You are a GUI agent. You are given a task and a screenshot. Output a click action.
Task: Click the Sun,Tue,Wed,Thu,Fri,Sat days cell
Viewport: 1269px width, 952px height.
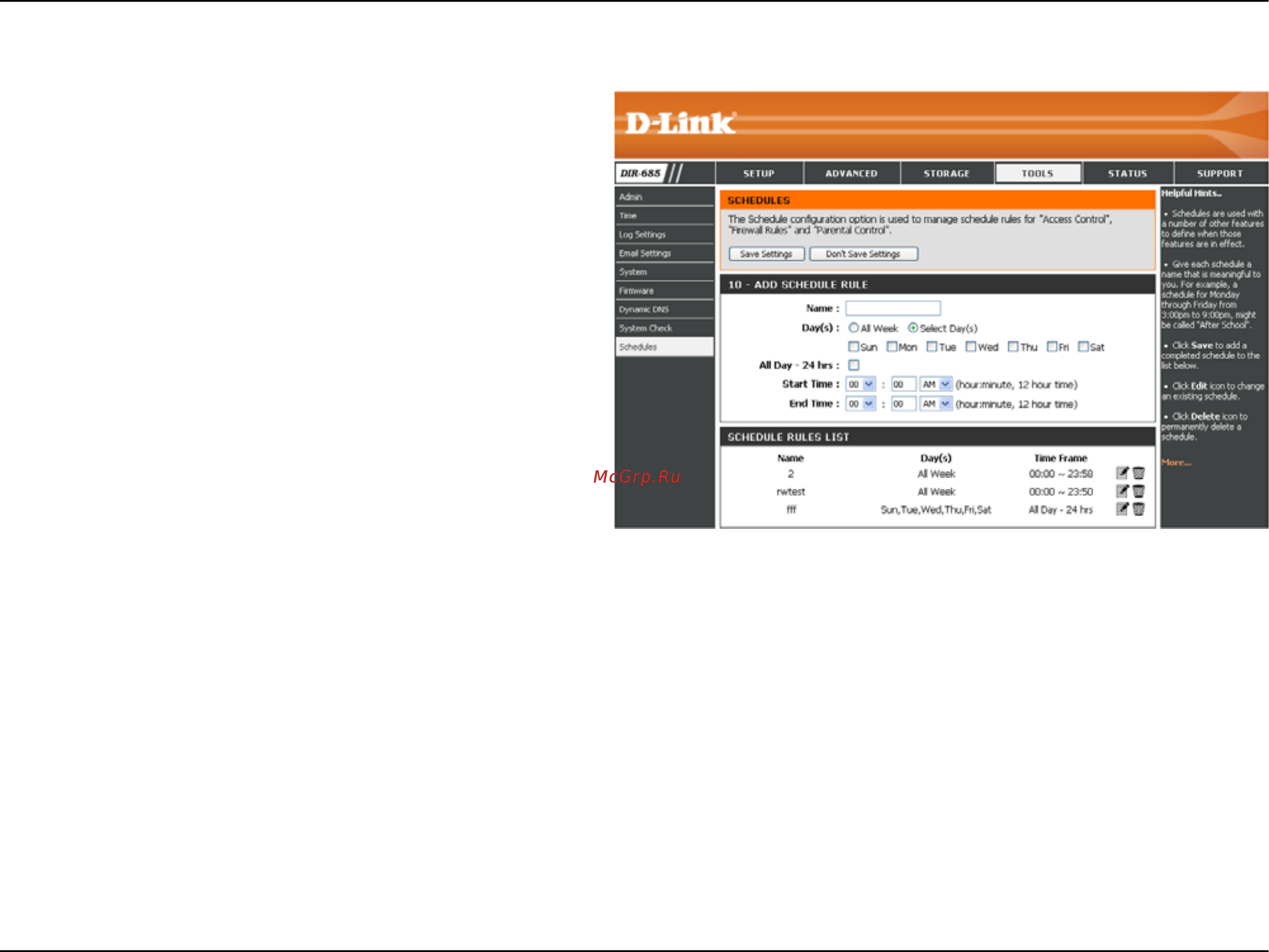click(x=936, y=509)
